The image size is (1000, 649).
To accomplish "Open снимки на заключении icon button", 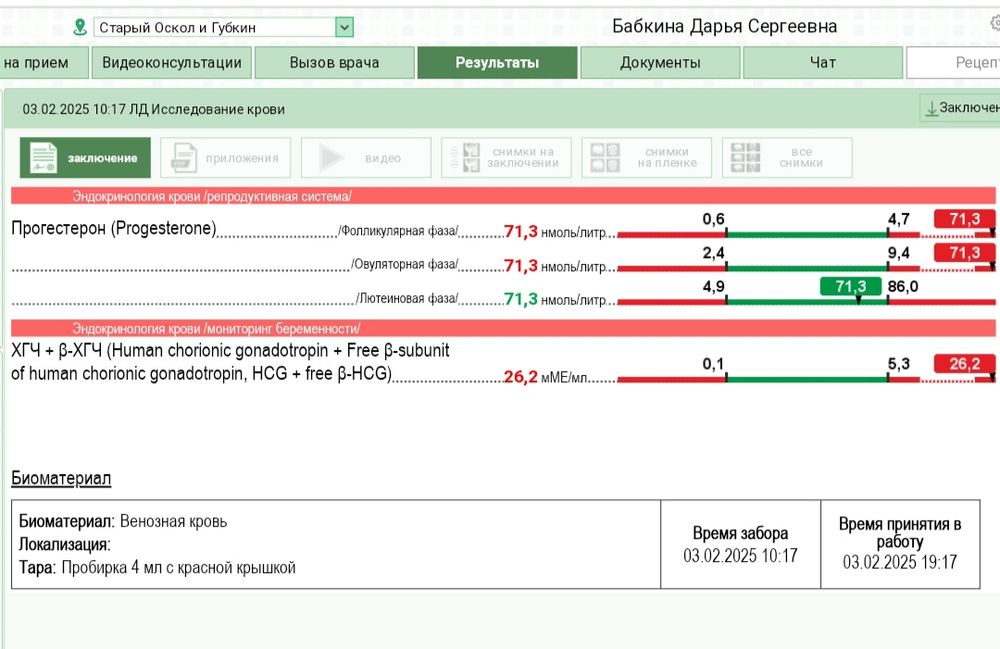I will pyautogui.click(x=506, y=158).
